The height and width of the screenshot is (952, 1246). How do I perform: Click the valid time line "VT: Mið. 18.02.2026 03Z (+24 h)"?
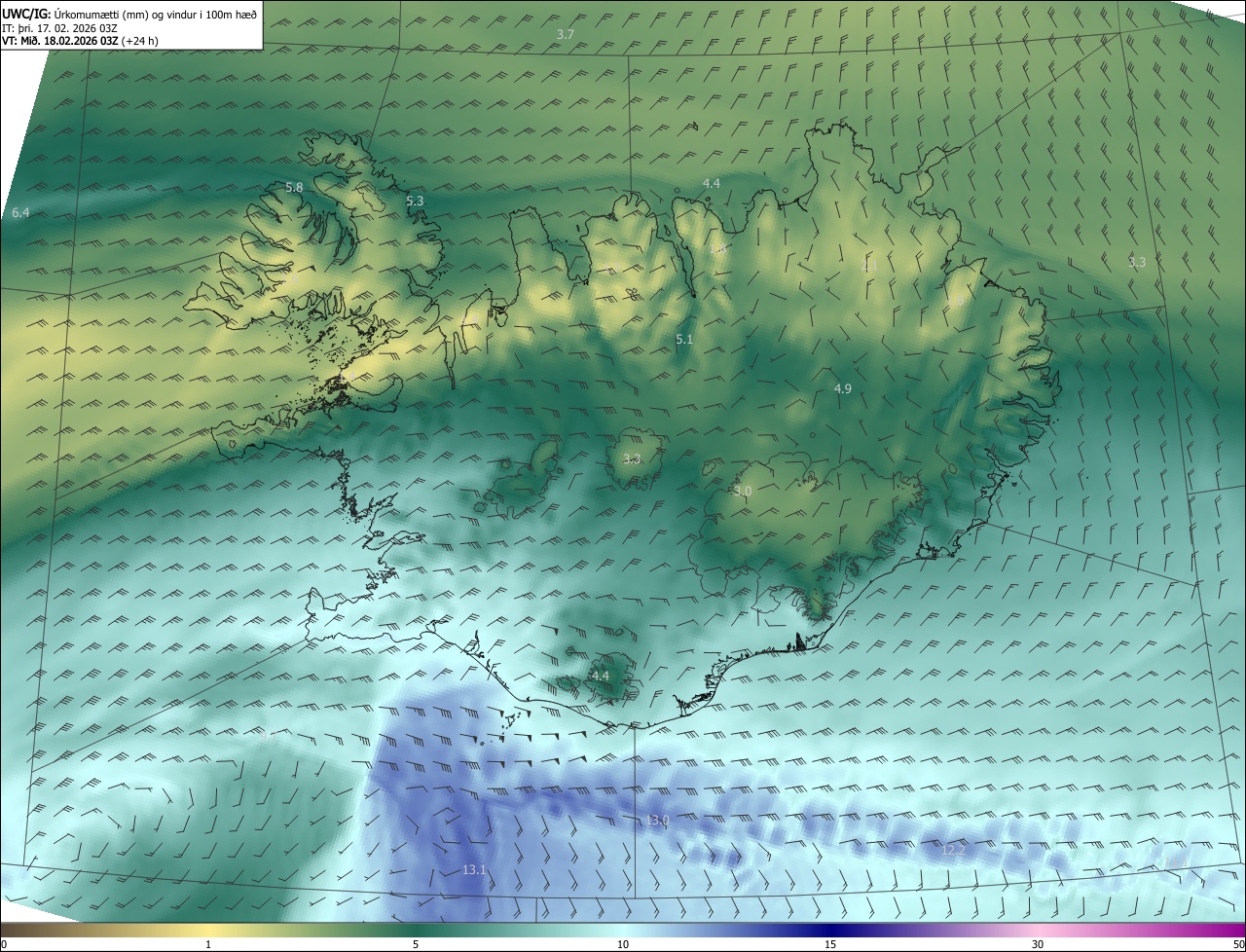click(80, 41)
